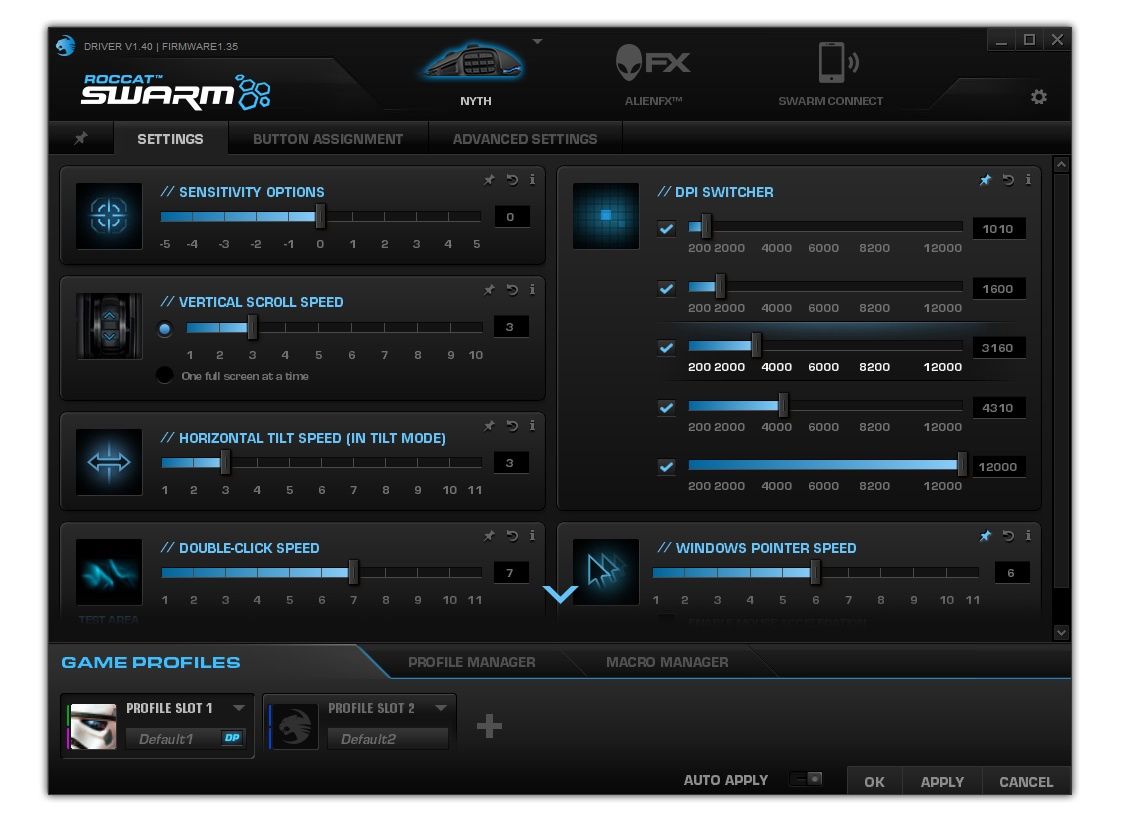Toggle the 1600 DPI level checkbox
Screen dimensions: 1123x828
(x=666, y=289)
